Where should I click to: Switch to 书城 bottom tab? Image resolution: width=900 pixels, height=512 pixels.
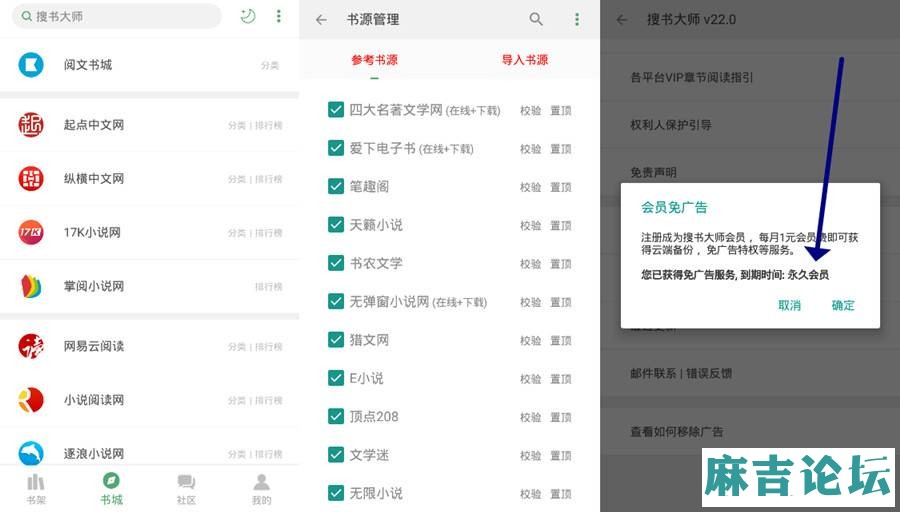[111, 489]
